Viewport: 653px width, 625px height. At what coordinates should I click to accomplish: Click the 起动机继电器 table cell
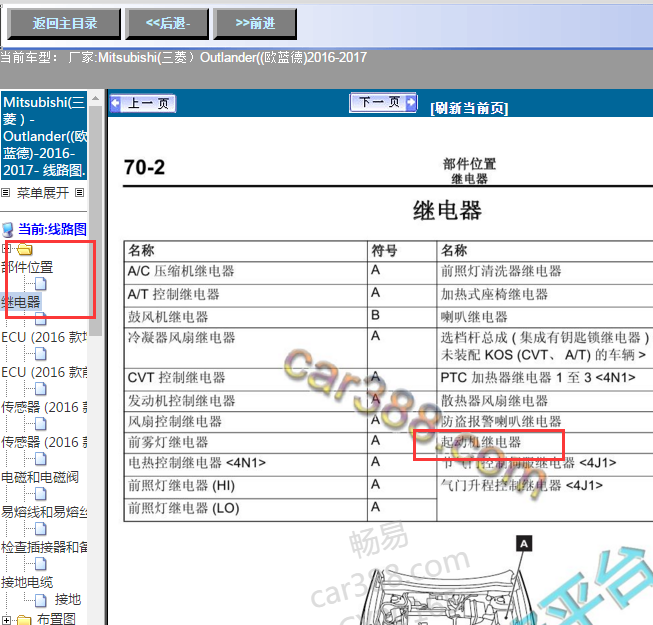pyautogui.click(x=545, y=443)
